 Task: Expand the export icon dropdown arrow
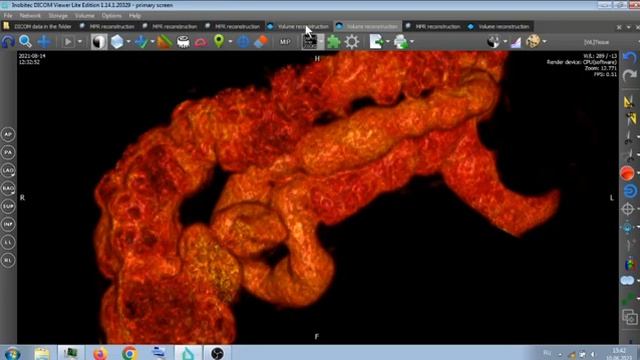pyautogui.click(x=387, y=42)
